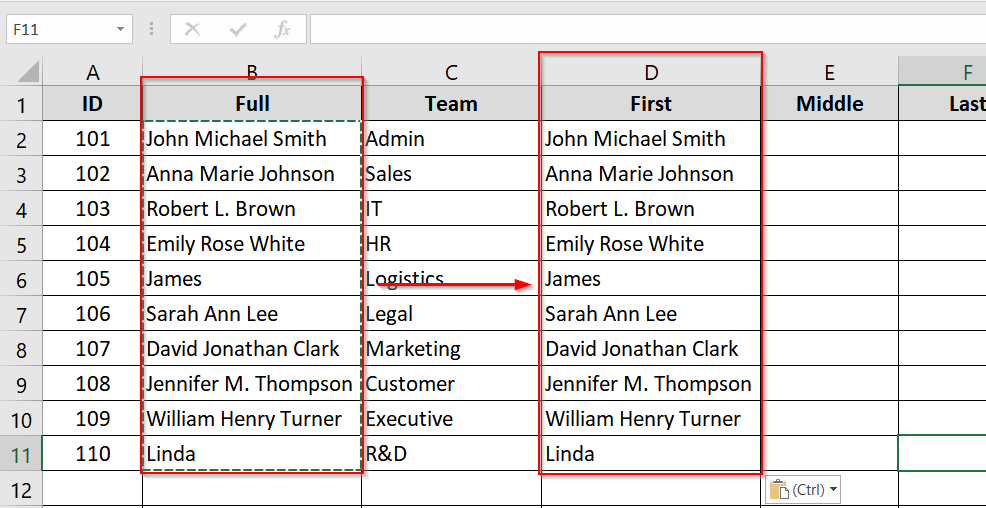
Task: Select Linda in the Full column
Action: tap(252, 454)
